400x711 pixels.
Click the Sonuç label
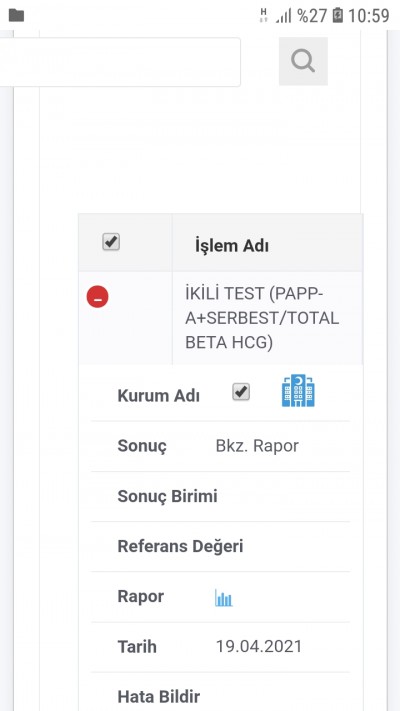(x=142, y=446)
